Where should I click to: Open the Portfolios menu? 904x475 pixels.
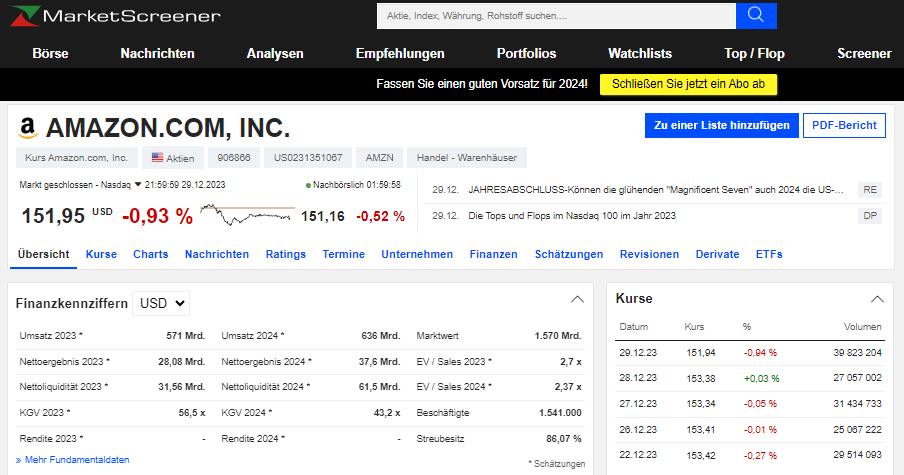click(526, 54)
